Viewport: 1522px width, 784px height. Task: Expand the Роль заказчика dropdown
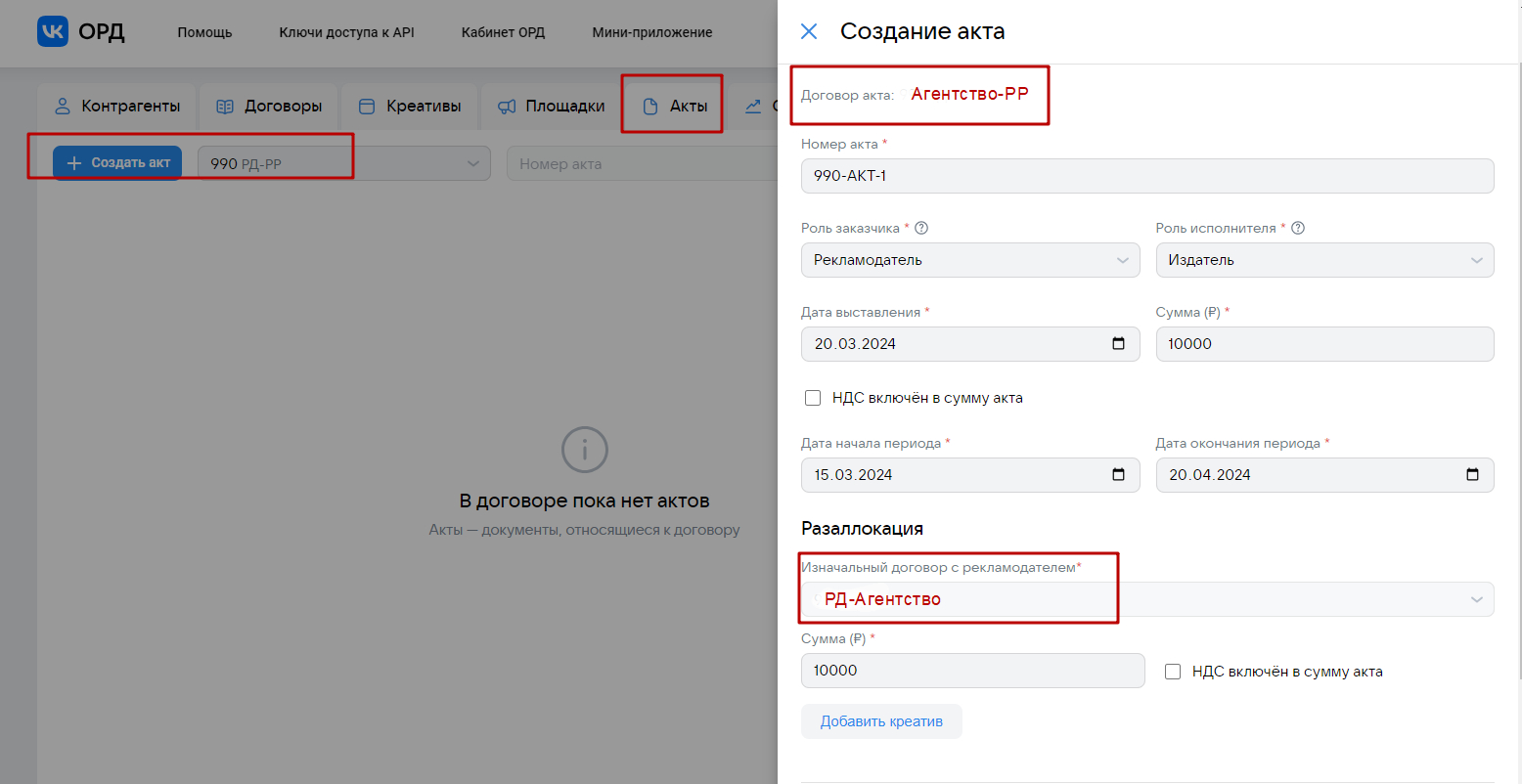(x=1122, y=260)
